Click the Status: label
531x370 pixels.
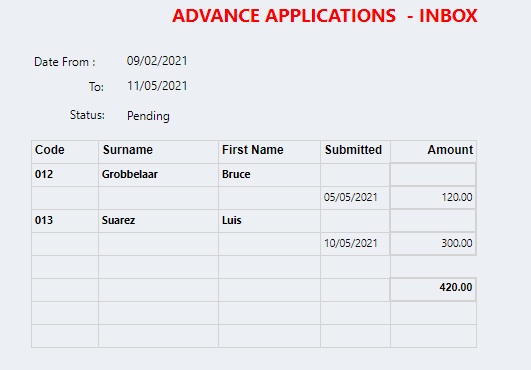click(x=87, y=115)
